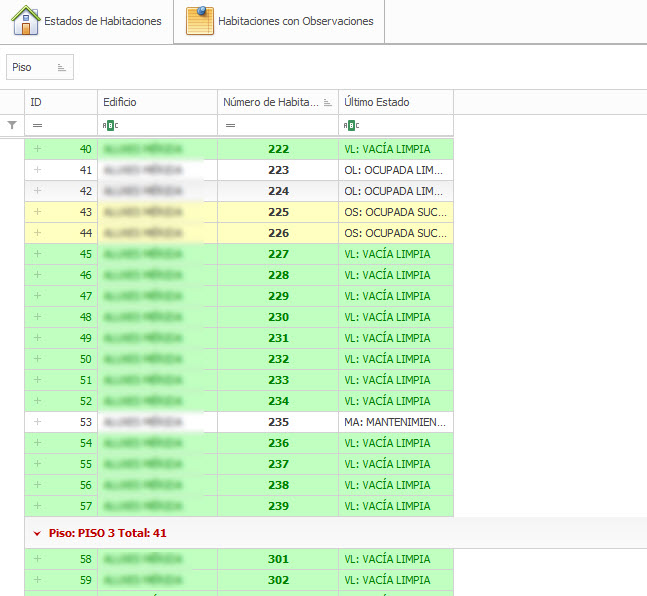Switch to Habitaciones con Observaciones tab
The width and height of the screenshot is (647, 596).
[280, 21]
